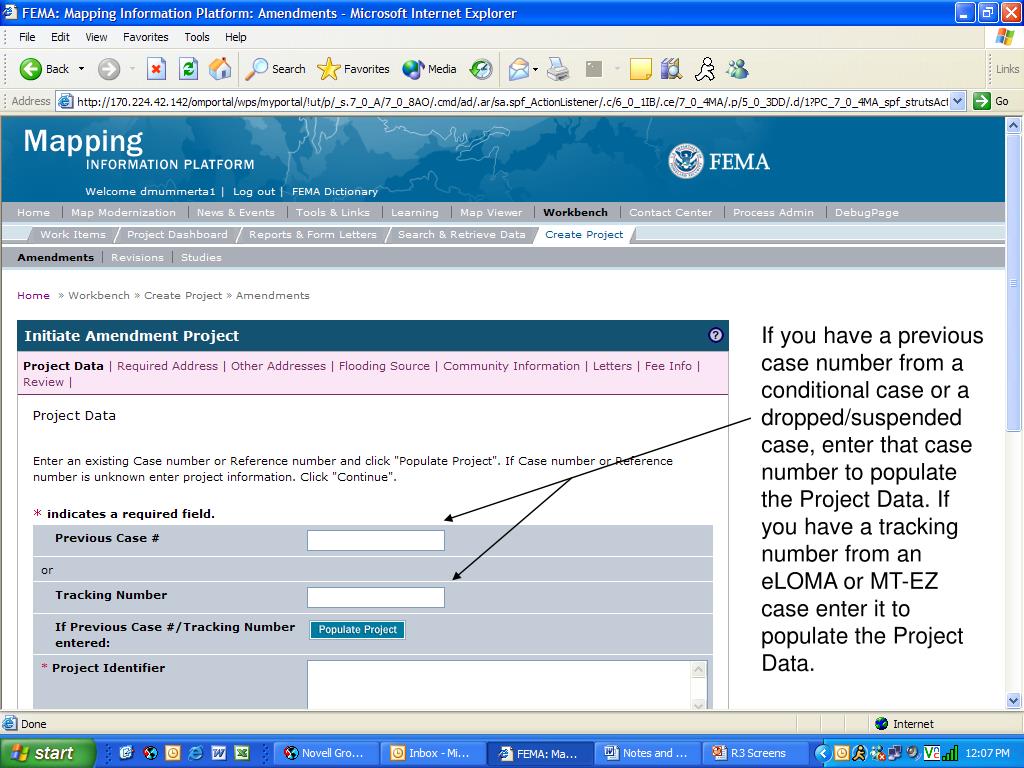Go to Required Address step
Image resolution: width=1024 pixels, height=768 pixels.
(x=167, y=366)
